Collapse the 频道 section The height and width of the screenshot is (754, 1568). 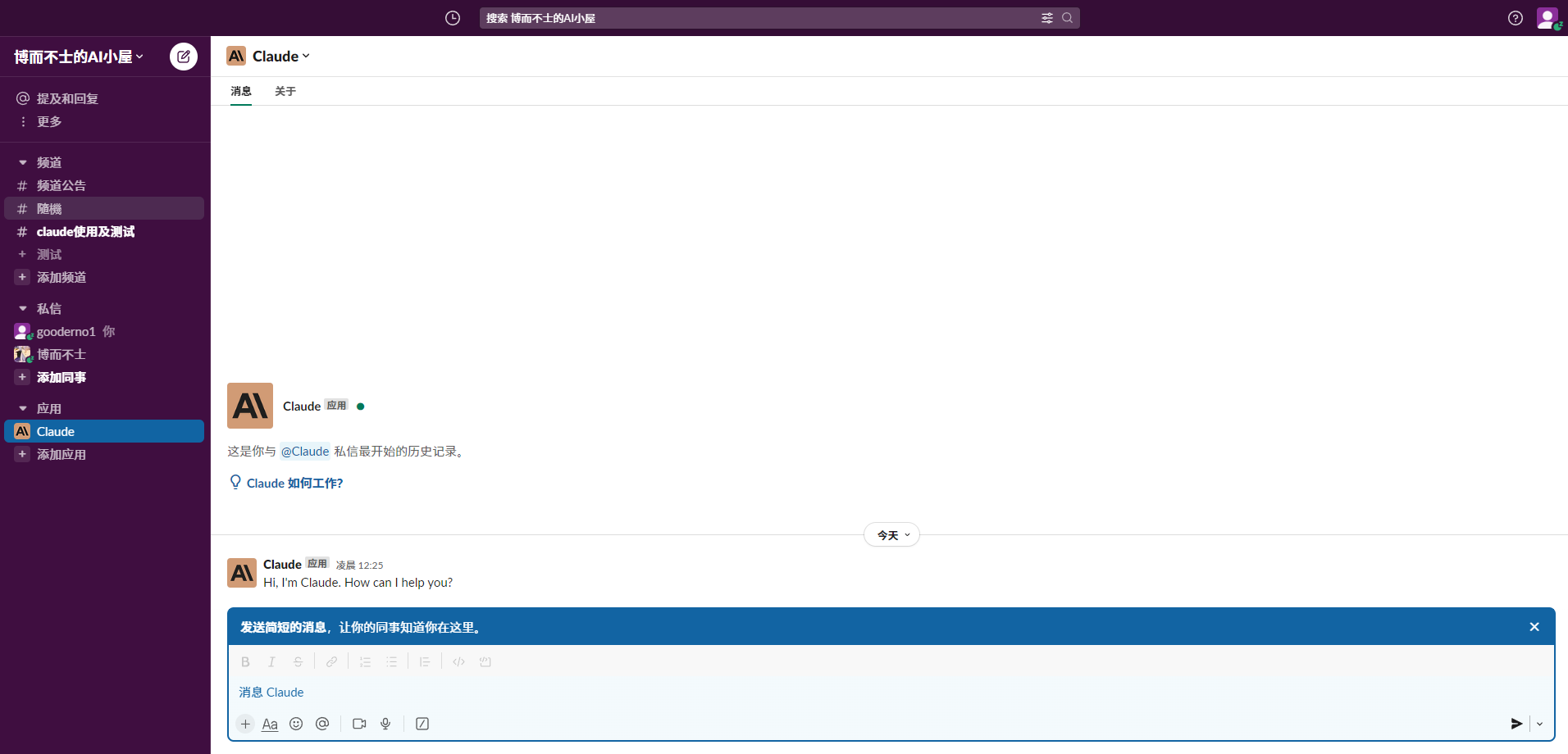(23, 163)
